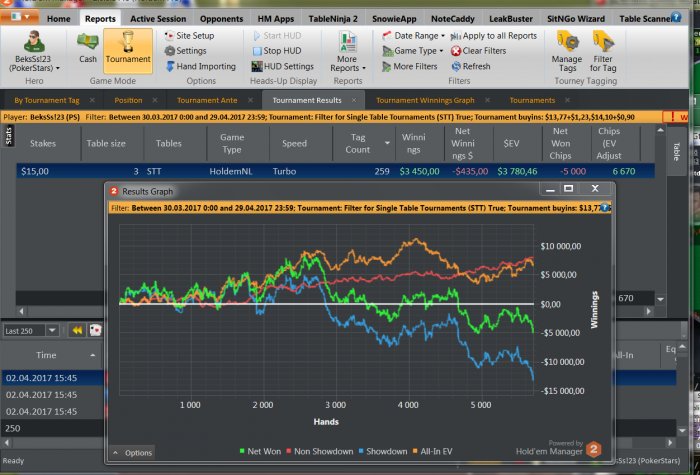Switch to the Opponents ribbon tab

point(223,18)
